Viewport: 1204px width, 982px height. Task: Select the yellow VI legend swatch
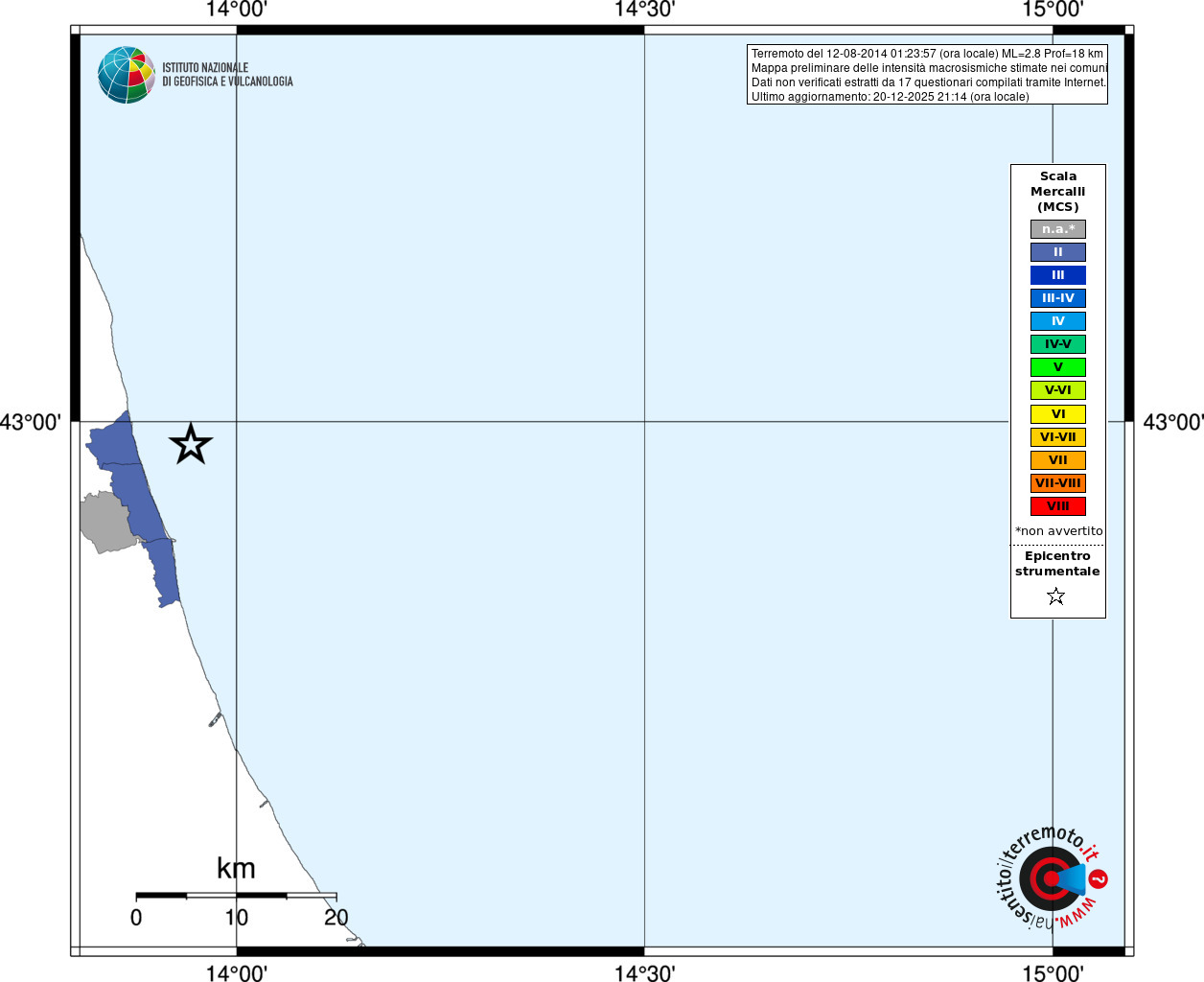click(x=1058, y=414)
